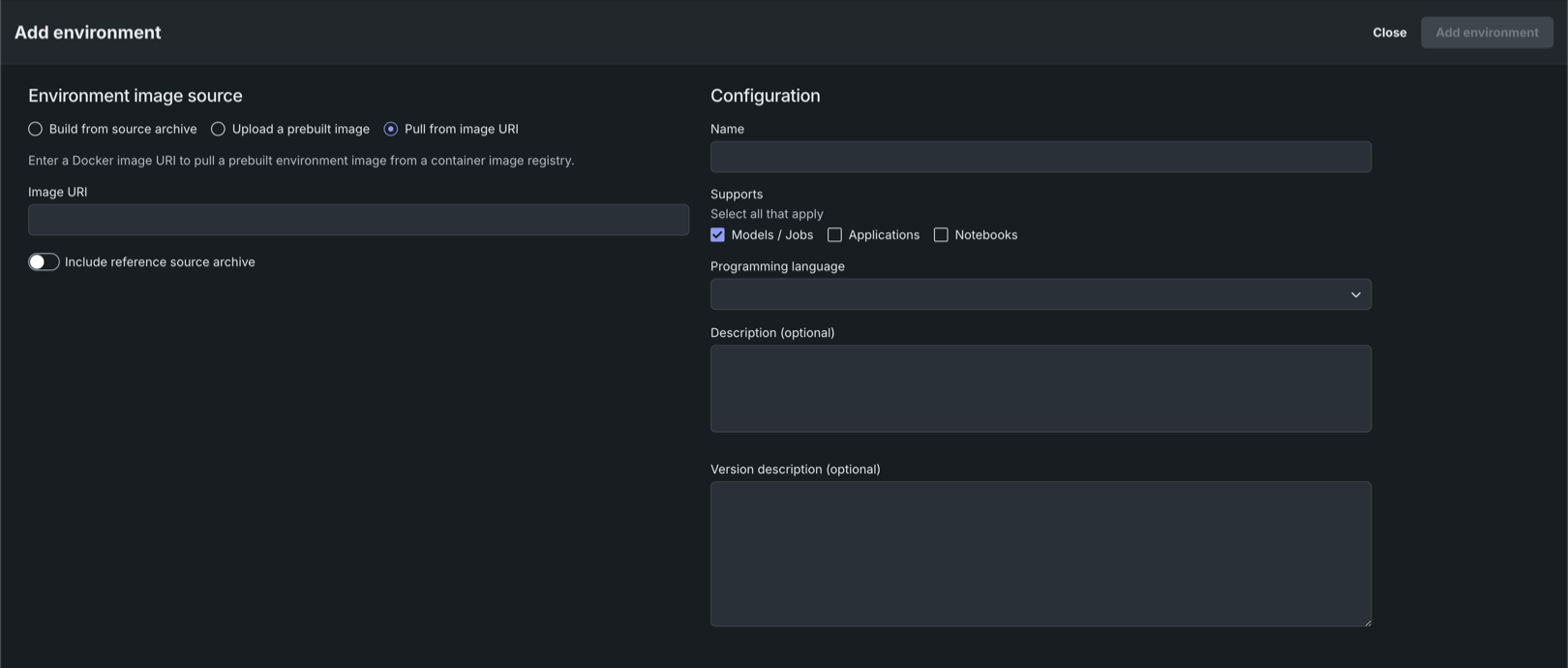Select Build from source archive option
Viewport: 1568px width, 668px height.
36,129
